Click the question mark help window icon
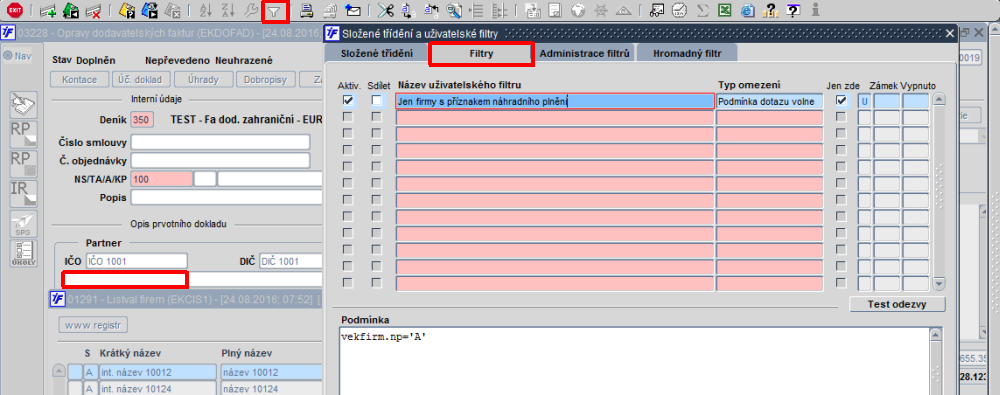The height and width of the screenshot is (395, 1000). click(793, 10)
